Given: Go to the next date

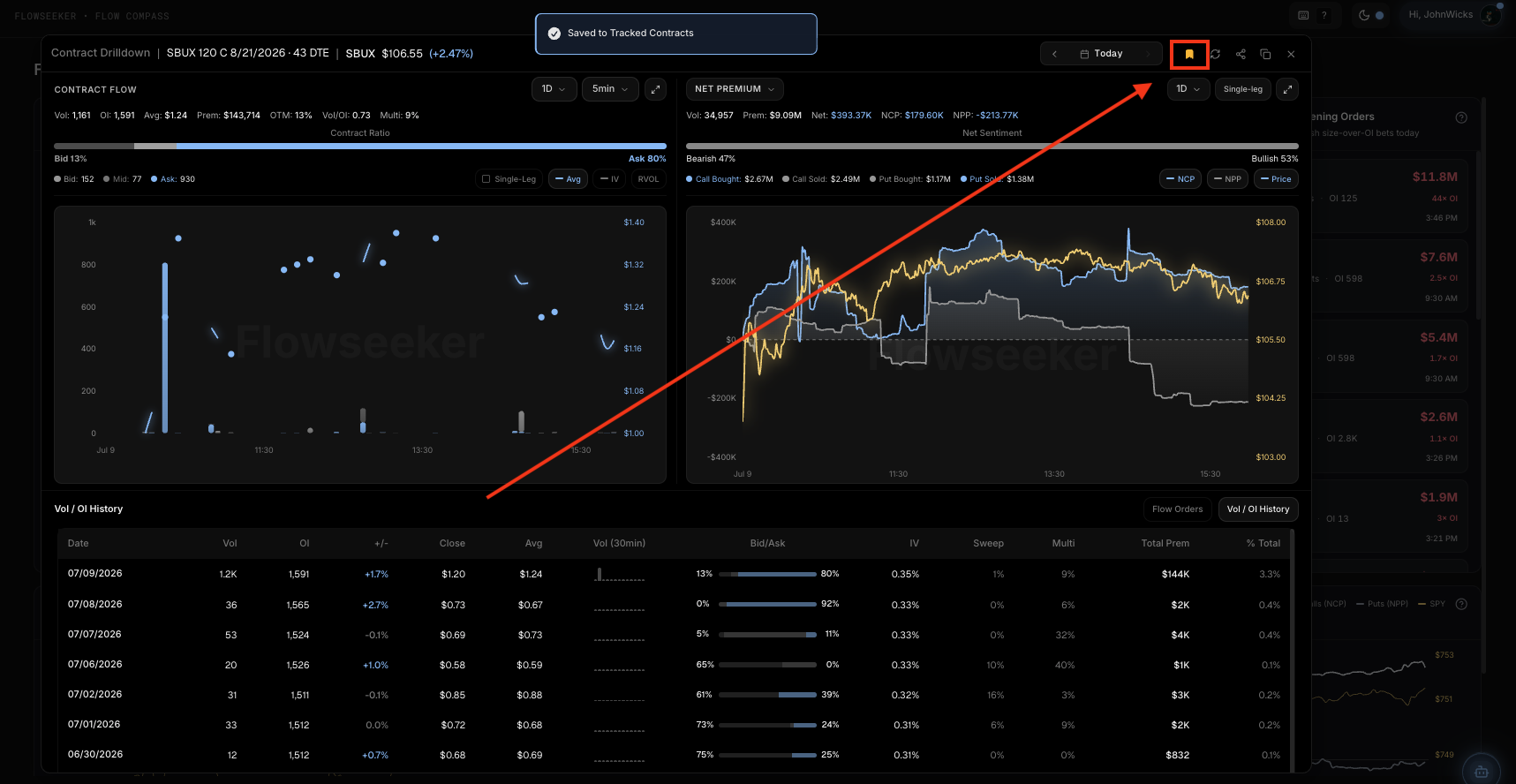Looking at the screenshot, I should [x=1148, y=54].
